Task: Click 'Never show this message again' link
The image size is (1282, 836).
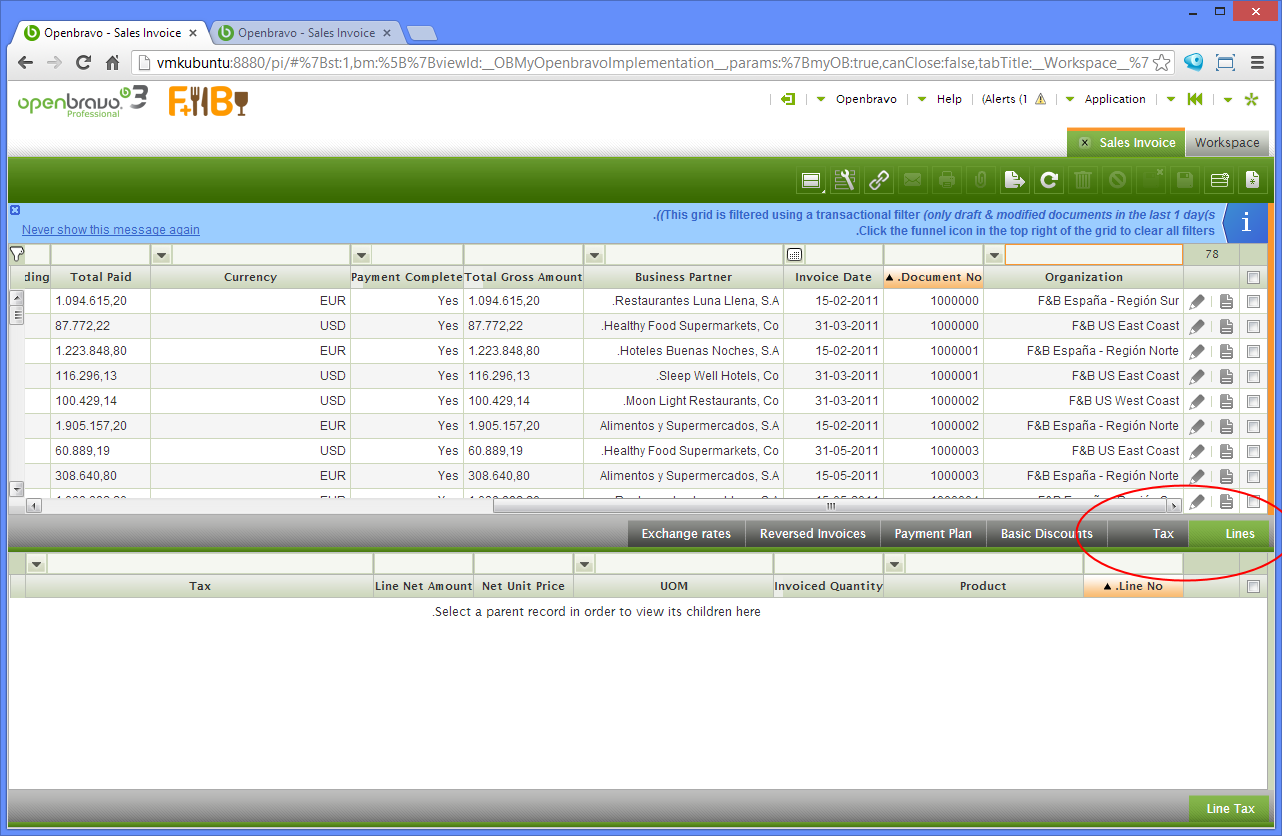Action: coord(111,230)
